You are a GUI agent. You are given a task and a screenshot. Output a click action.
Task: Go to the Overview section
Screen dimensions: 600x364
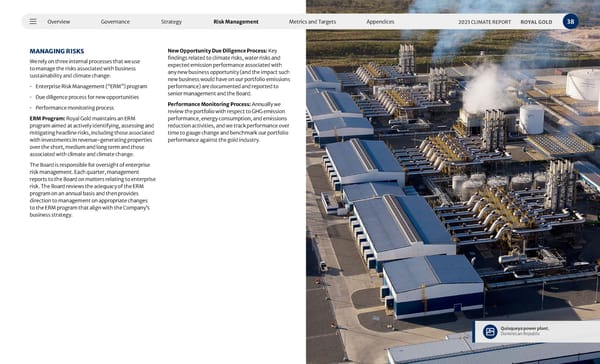(x=59, y=22)
